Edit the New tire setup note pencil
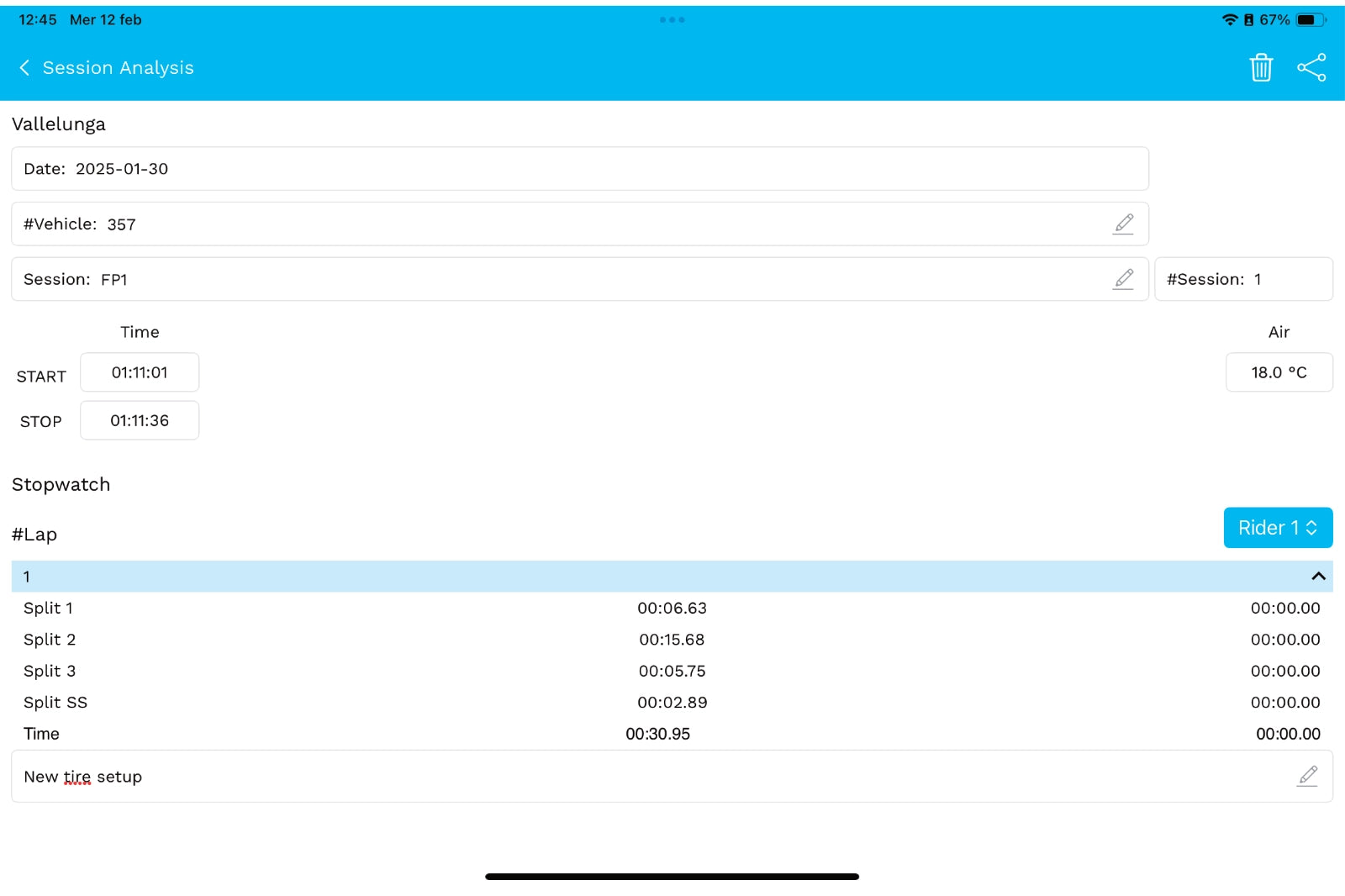The height and width of the screenshot is (896, 1345). click(1307, 776)
